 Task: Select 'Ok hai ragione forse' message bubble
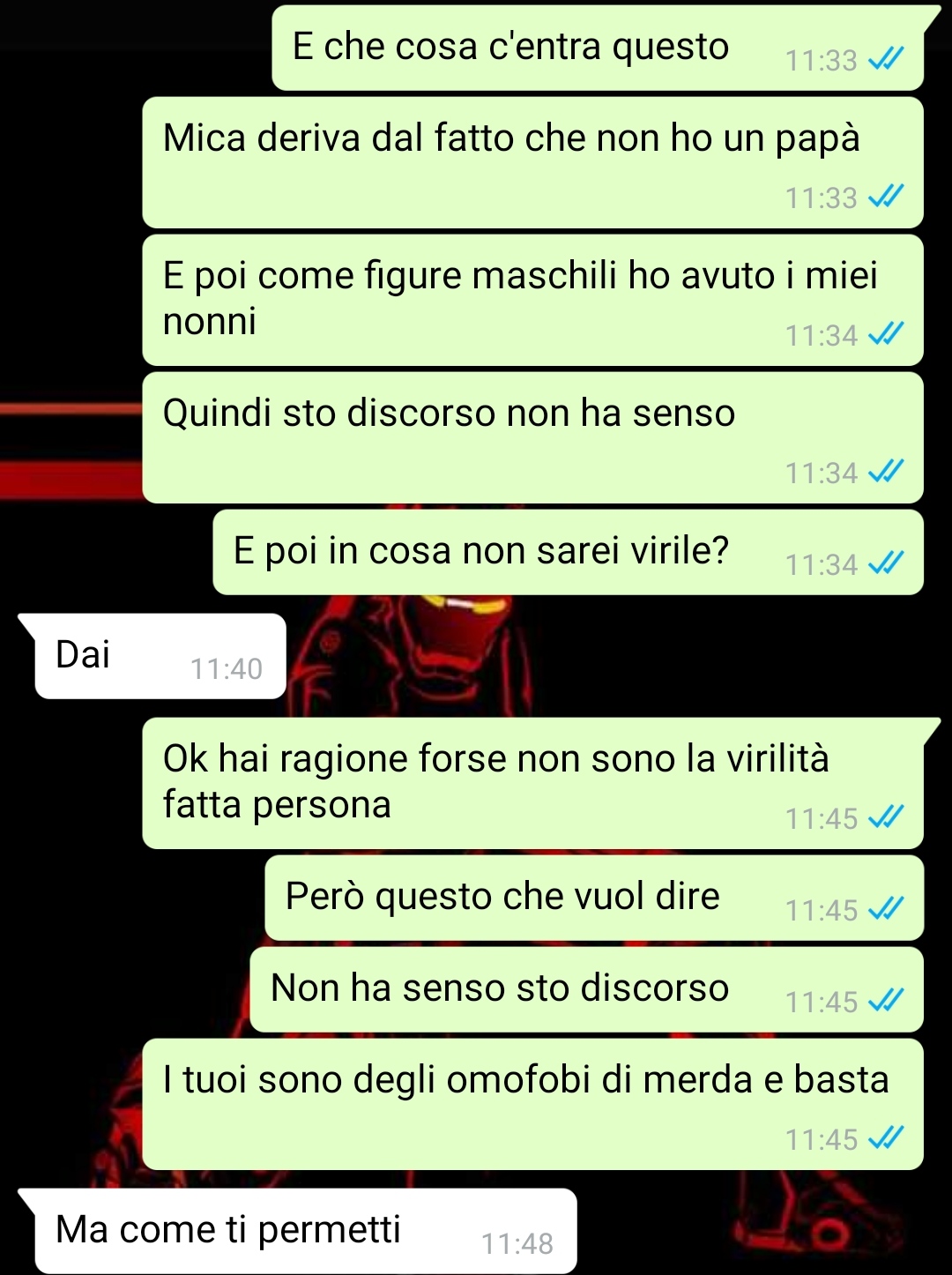tap(532, 783)
